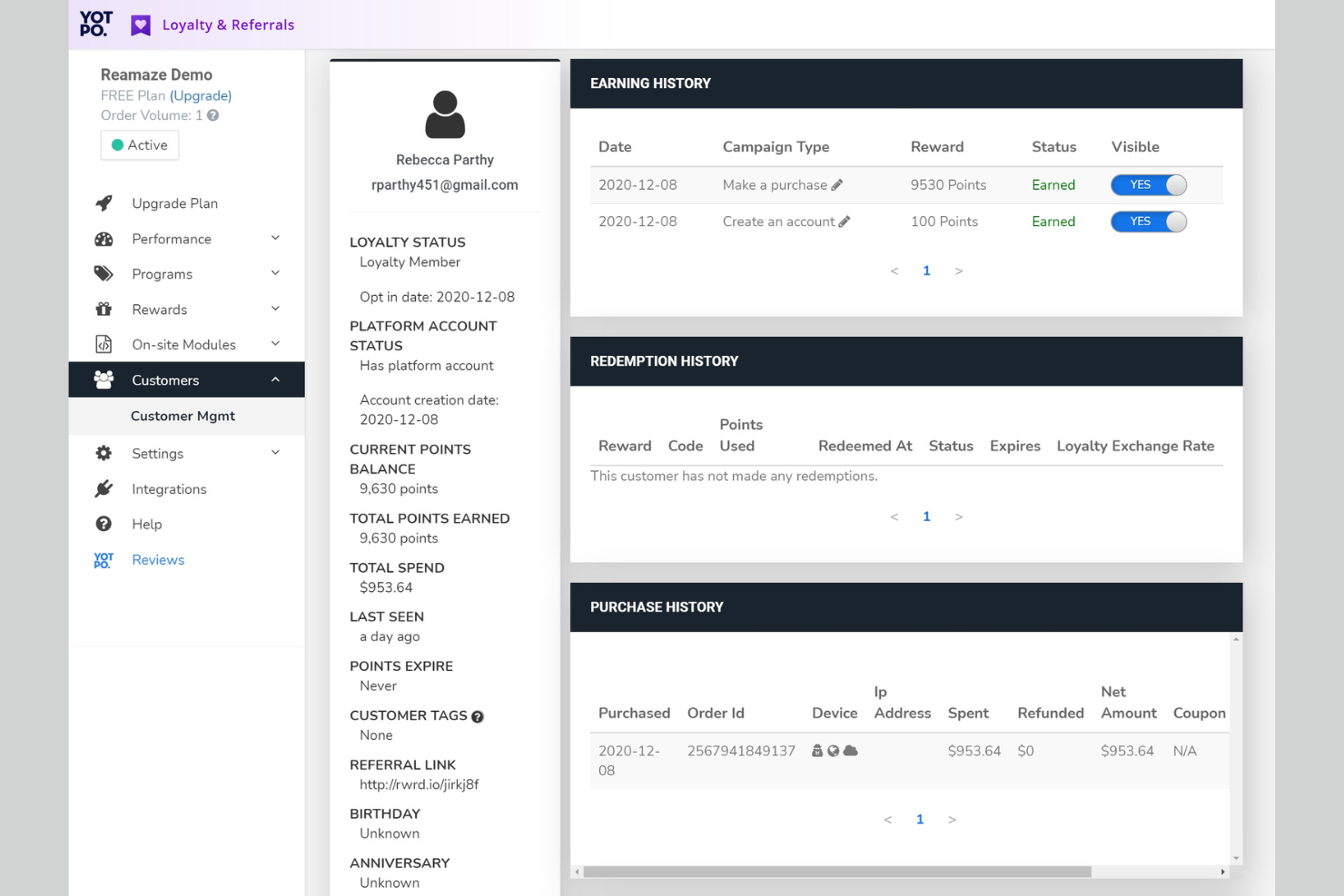Viewport: 1344px width, 896px height.
Task: Click the On-site Modules code icon
Action: 104,345
